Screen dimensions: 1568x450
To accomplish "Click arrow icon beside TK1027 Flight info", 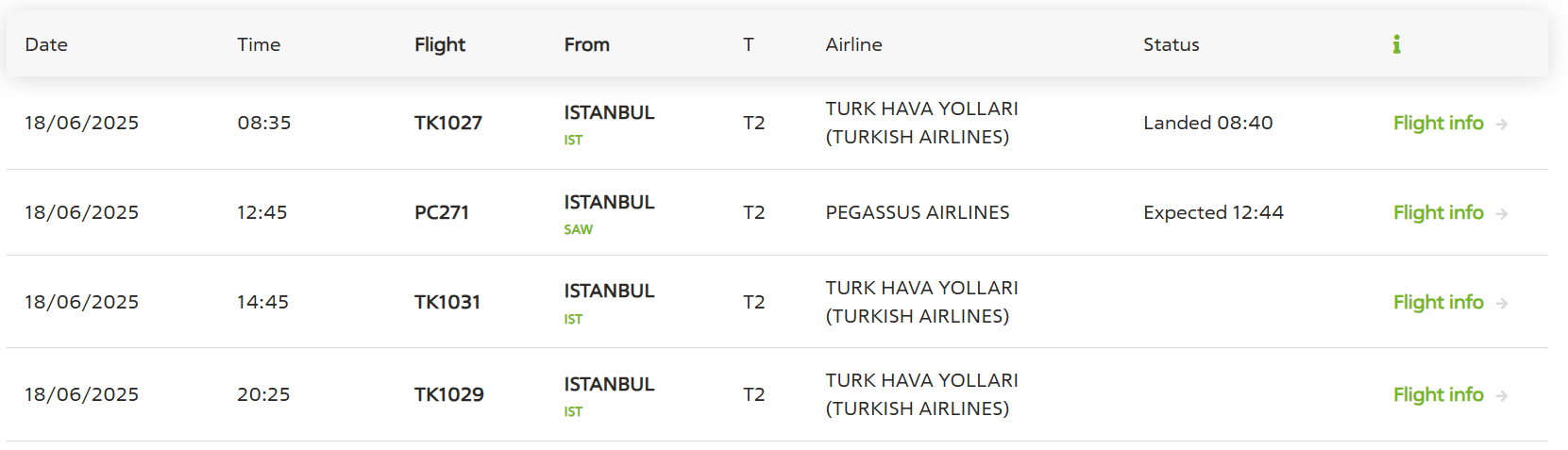I will click(1502, 125).
